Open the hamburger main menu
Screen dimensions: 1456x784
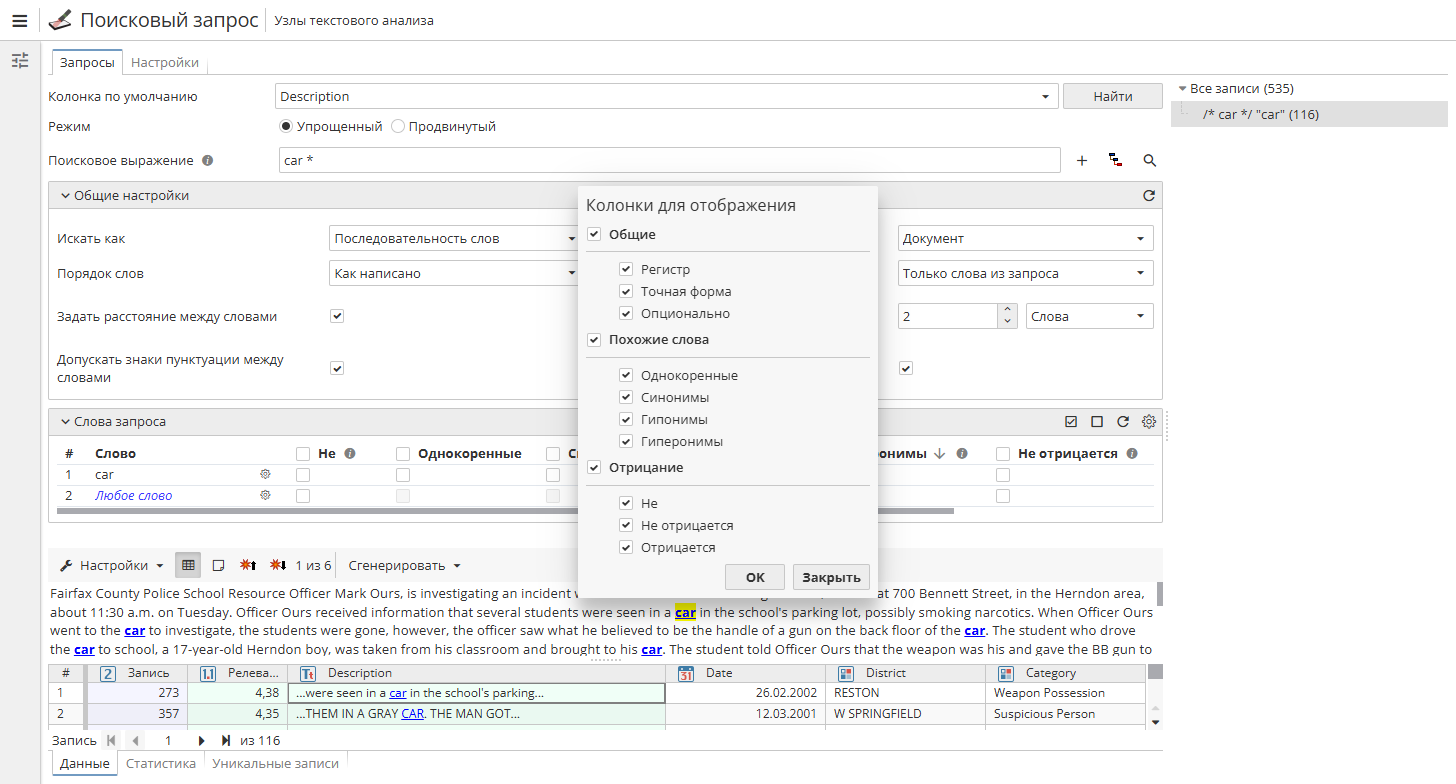[19, 21]
